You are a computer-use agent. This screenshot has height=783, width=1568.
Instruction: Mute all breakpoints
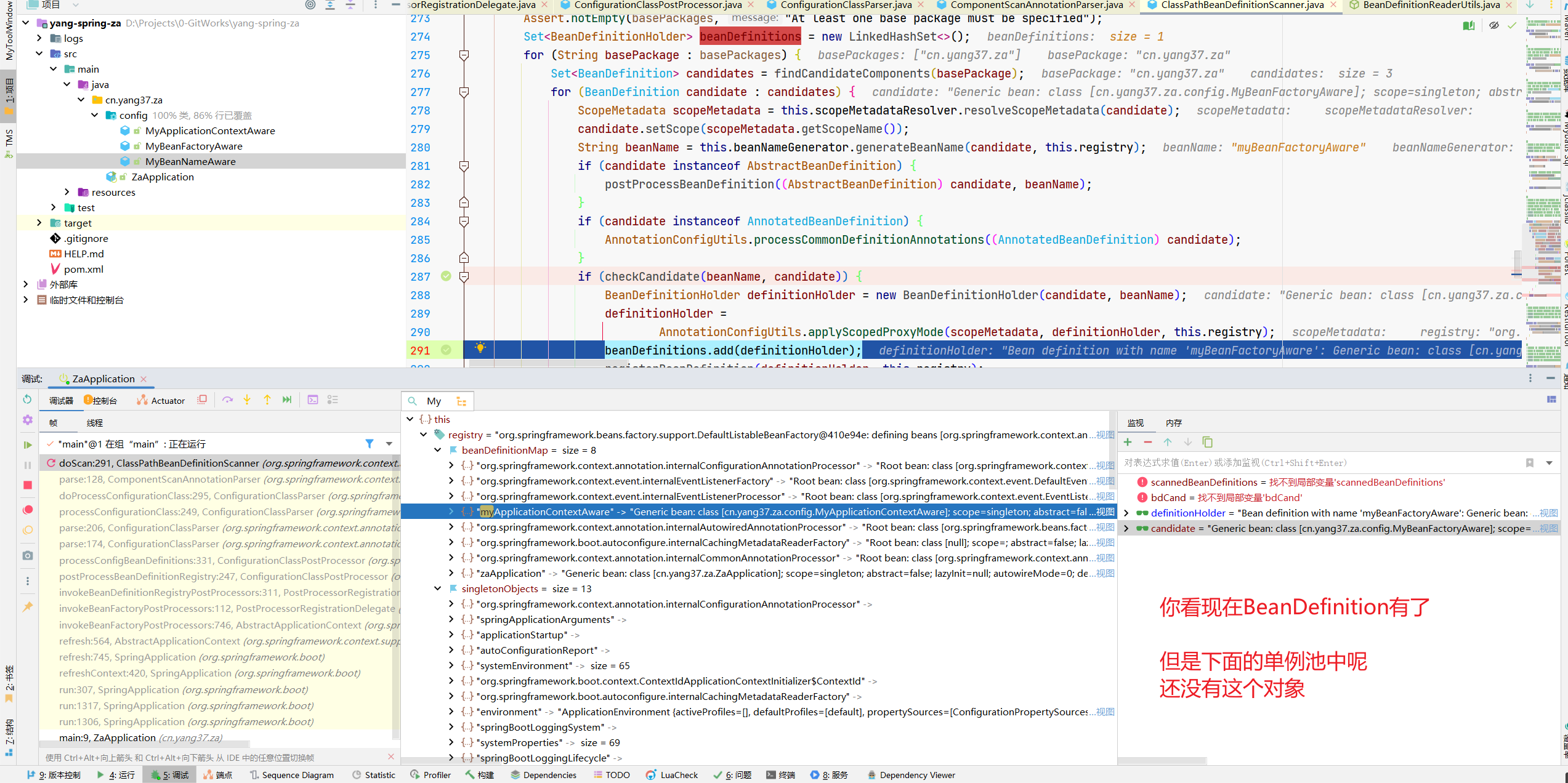[27, 530]
